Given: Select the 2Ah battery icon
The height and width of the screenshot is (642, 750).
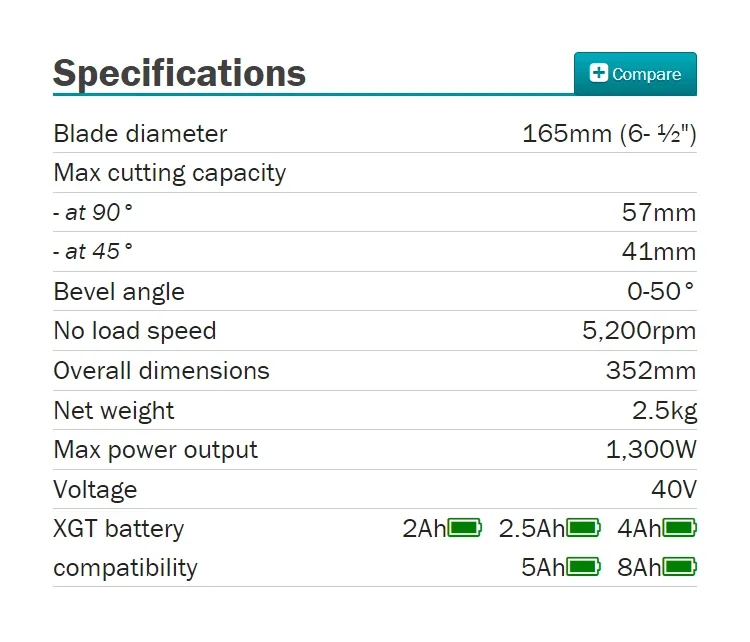Looking at the screenshot, I should tap(464, 528).
